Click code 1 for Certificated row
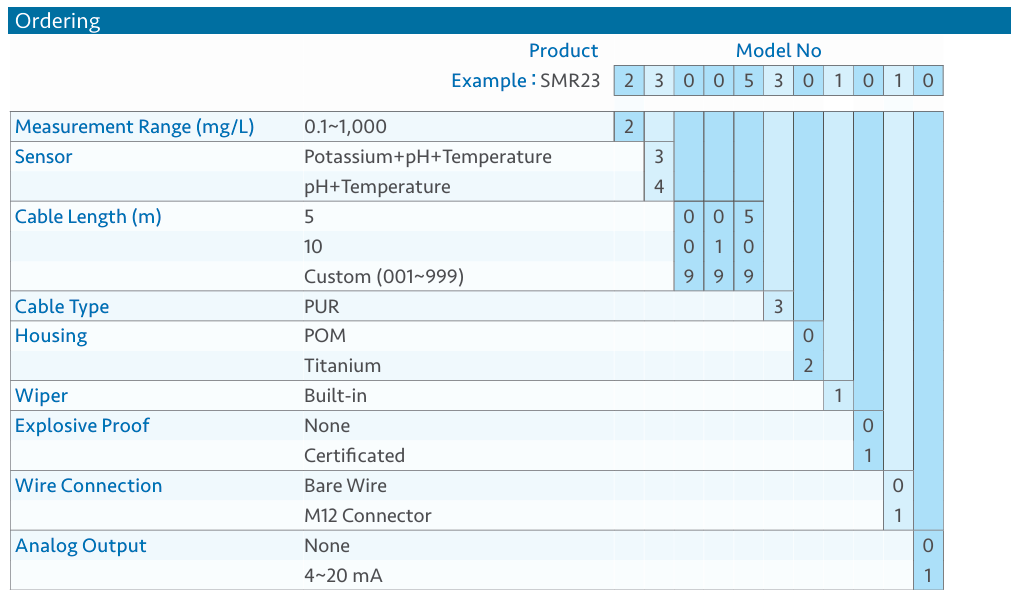Screen dimensions: 1012x592 click(868, 456)
